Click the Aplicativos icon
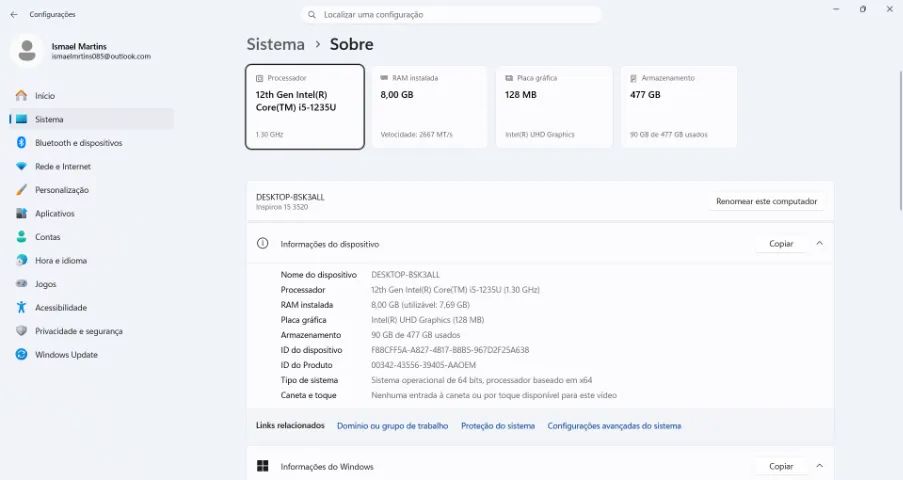Viewport: 903px width, 480px height. pyautogui.click(x=21, y=213)
